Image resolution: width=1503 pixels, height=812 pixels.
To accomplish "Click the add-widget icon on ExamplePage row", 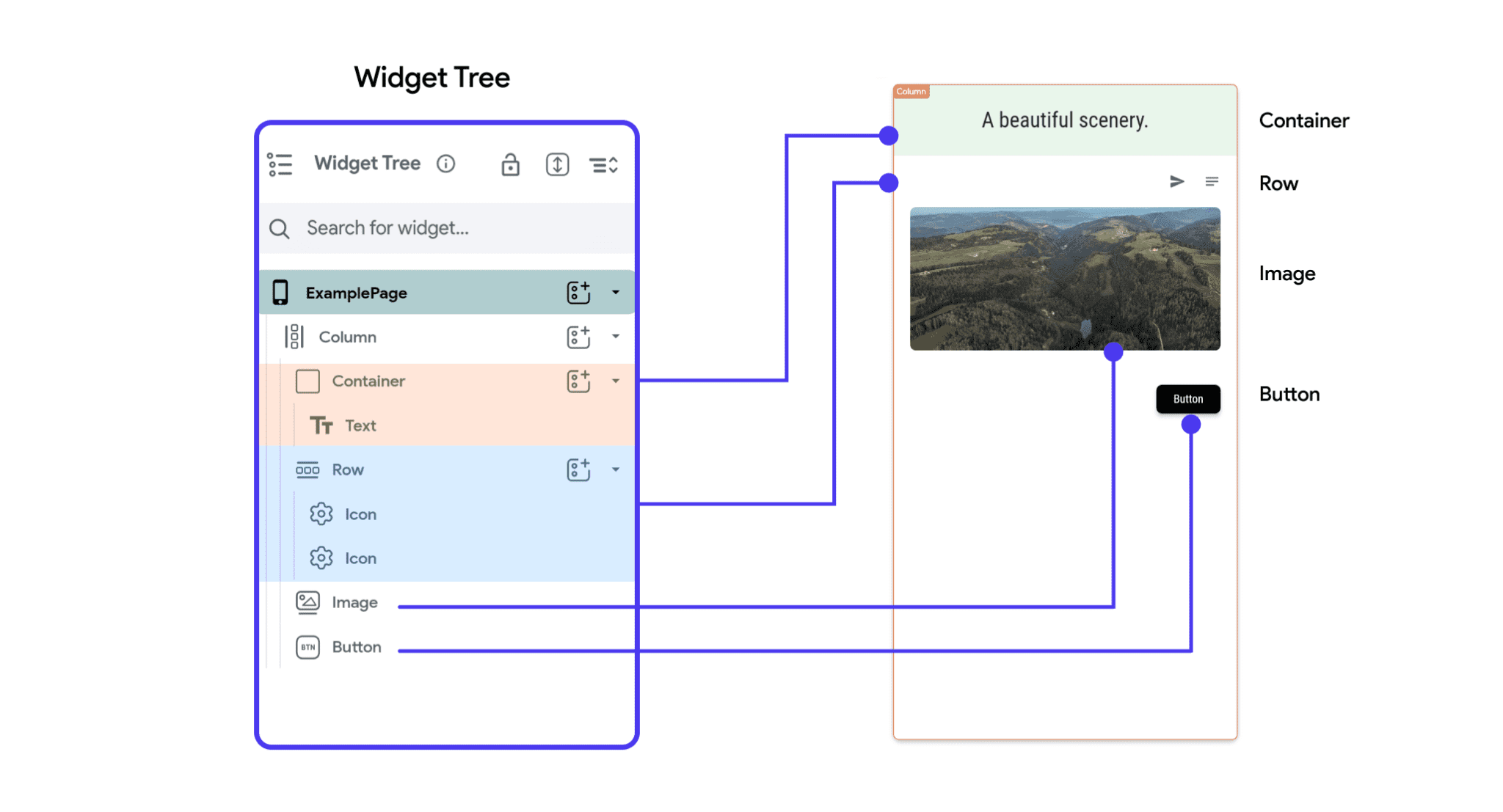I will pos(579,292).
